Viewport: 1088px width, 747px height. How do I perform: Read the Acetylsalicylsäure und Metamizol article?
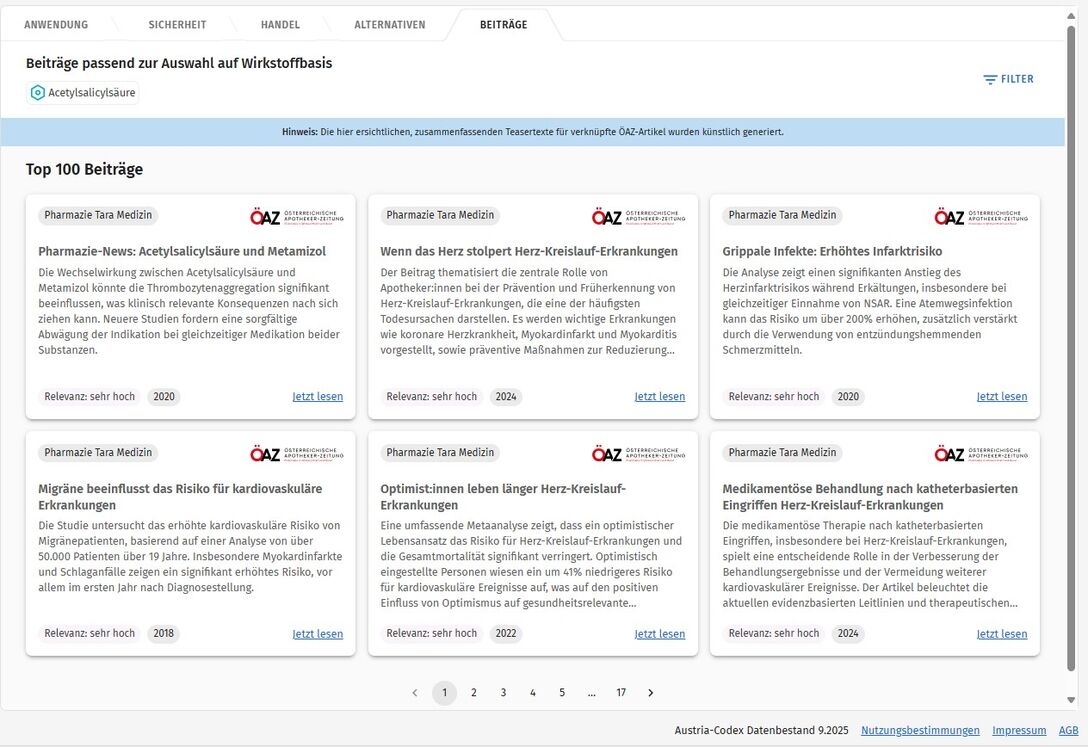coord(317,397)
